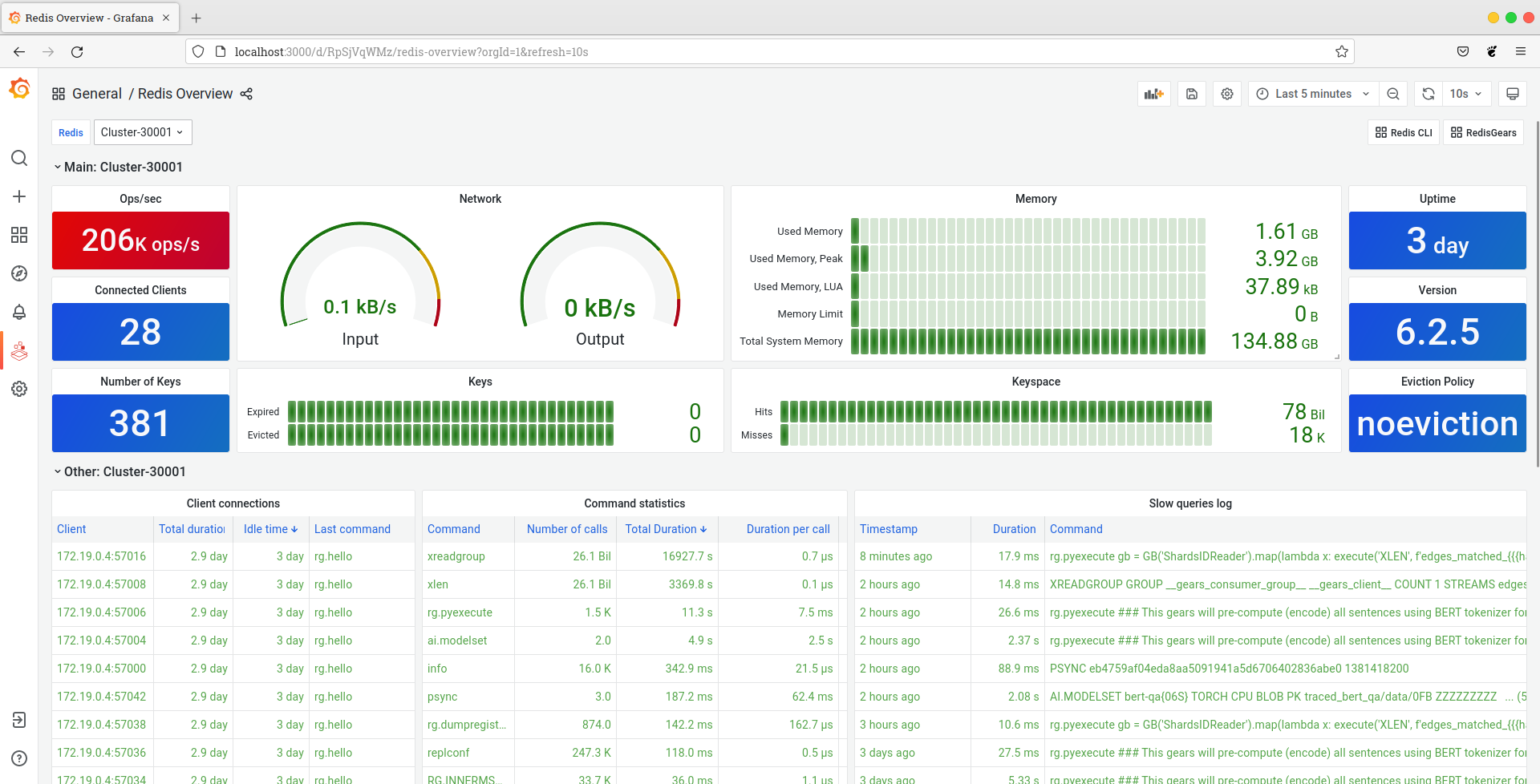Click the noeviction Eviction Policy value
Image resolution: width=1540 pixels, height=784 pixels.
1437,423
